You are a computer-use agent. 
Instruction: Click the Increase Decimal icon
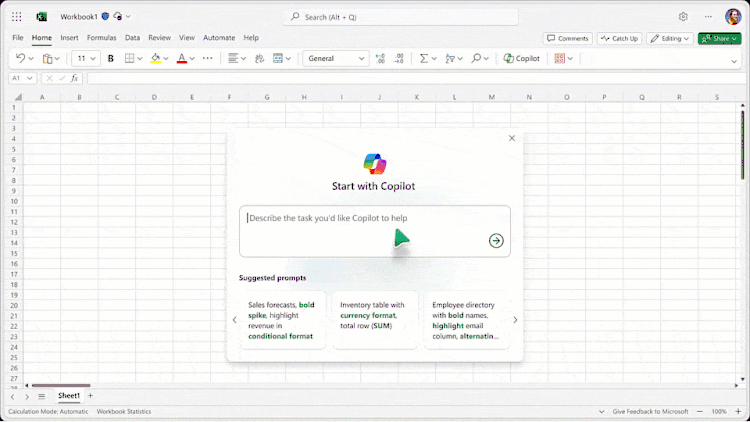pyautogui.click(x=380, y=58)
